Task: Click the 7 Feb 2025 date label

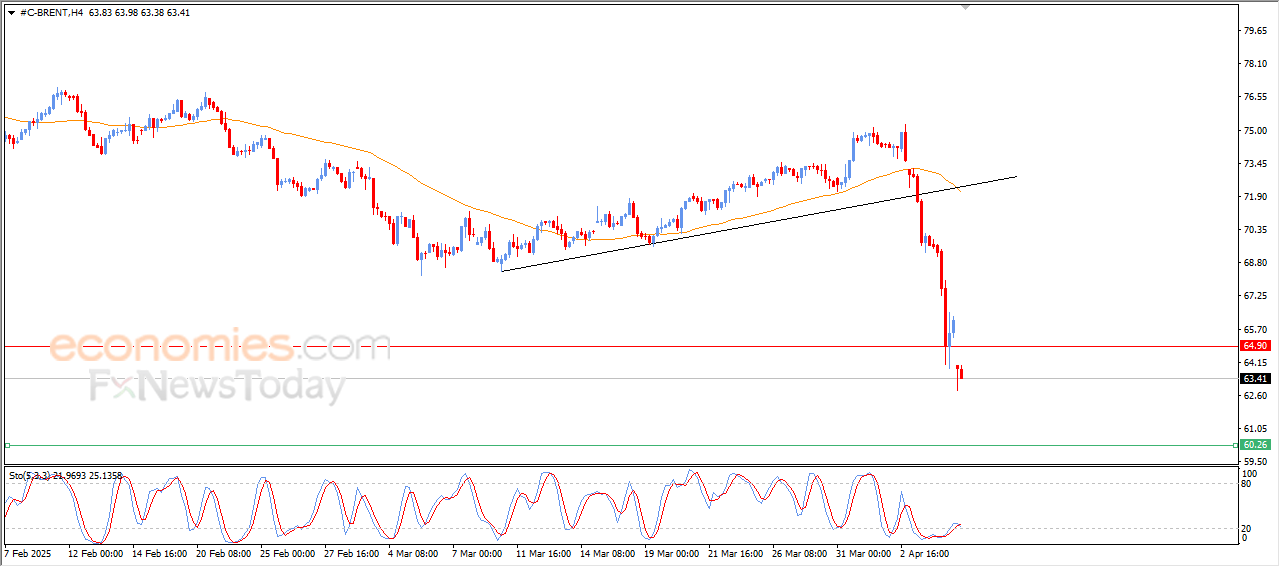Action: coord(27,552)
